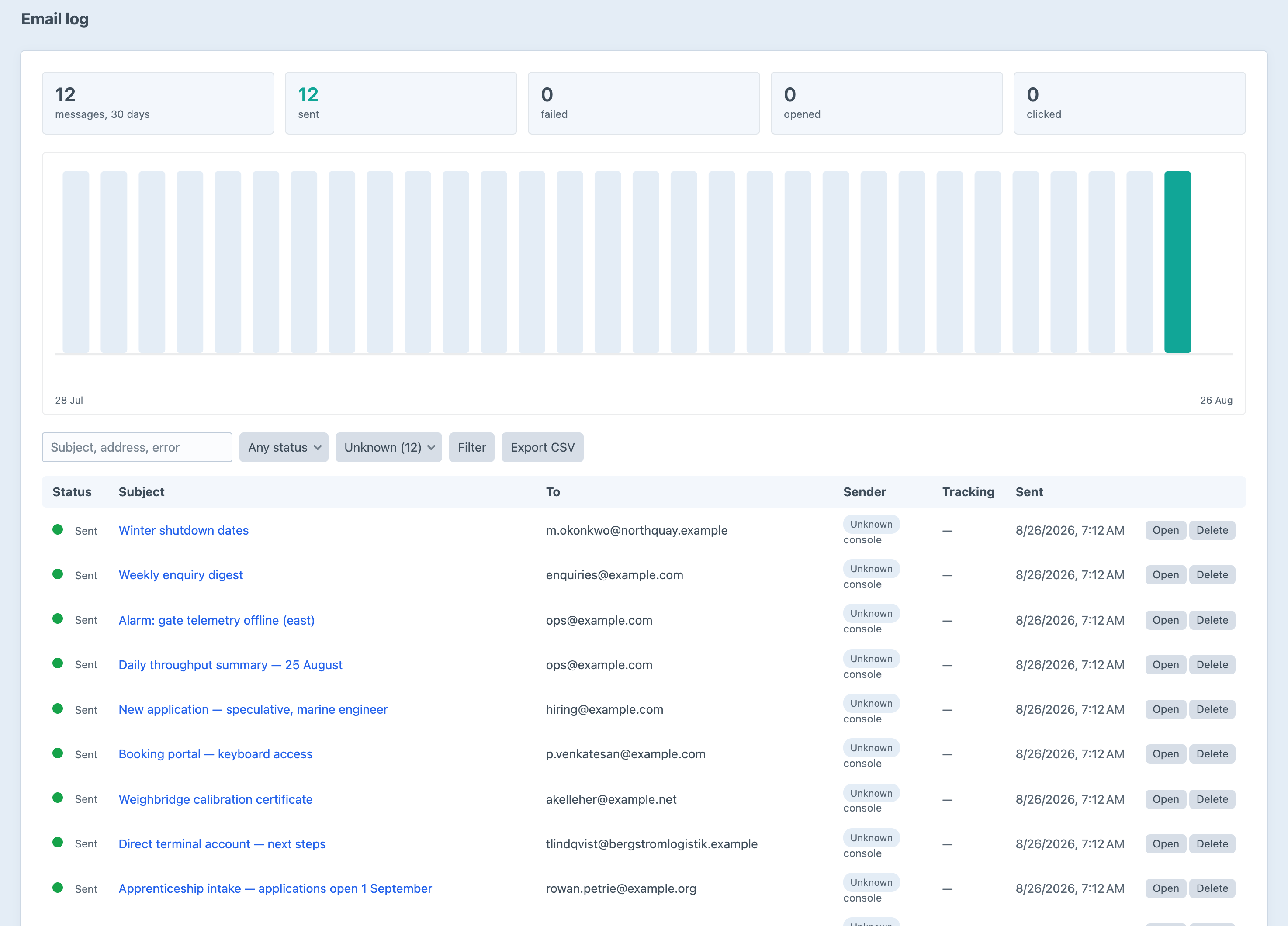Click the Export CSV button
The image size is (1288, 926).
pyautogui.click(x=542, y=447)
